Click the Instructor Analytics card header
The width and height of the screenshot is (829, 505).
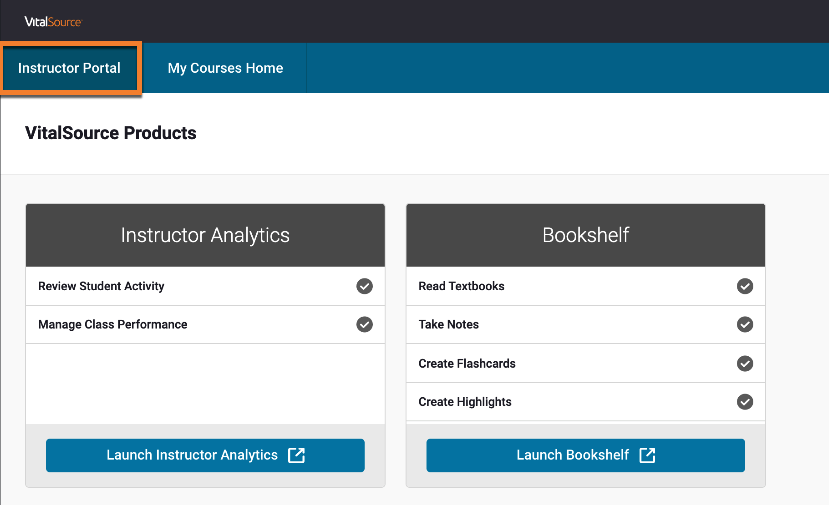pos(205,235)
